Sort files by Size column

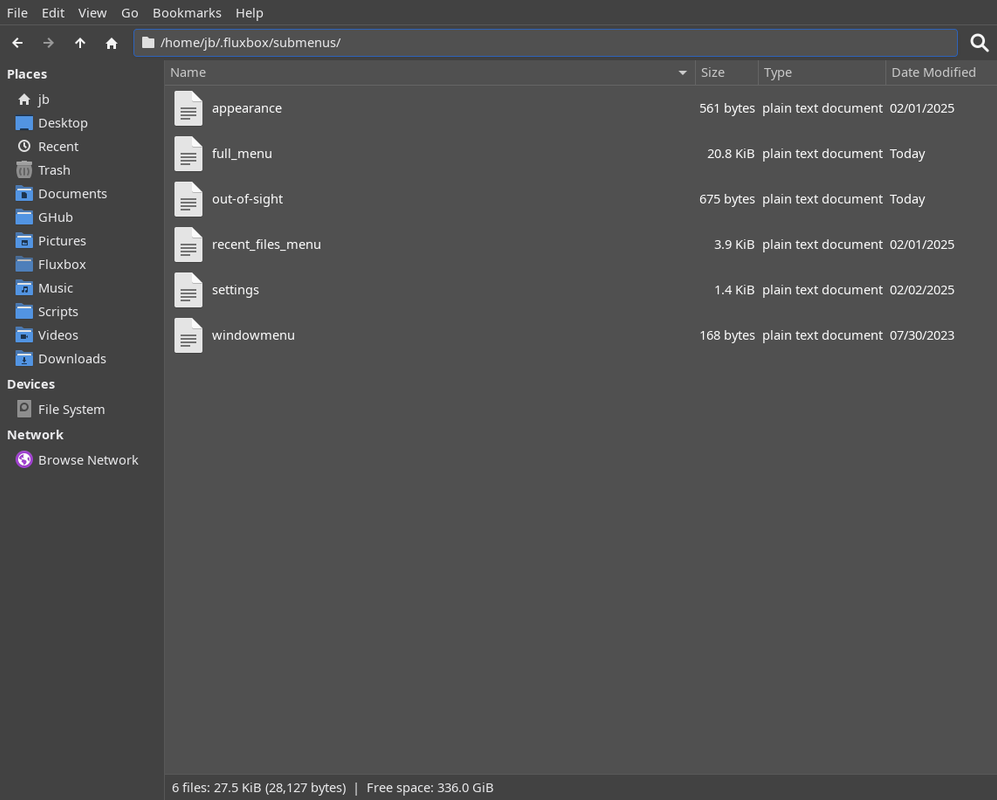coord(727,72)
